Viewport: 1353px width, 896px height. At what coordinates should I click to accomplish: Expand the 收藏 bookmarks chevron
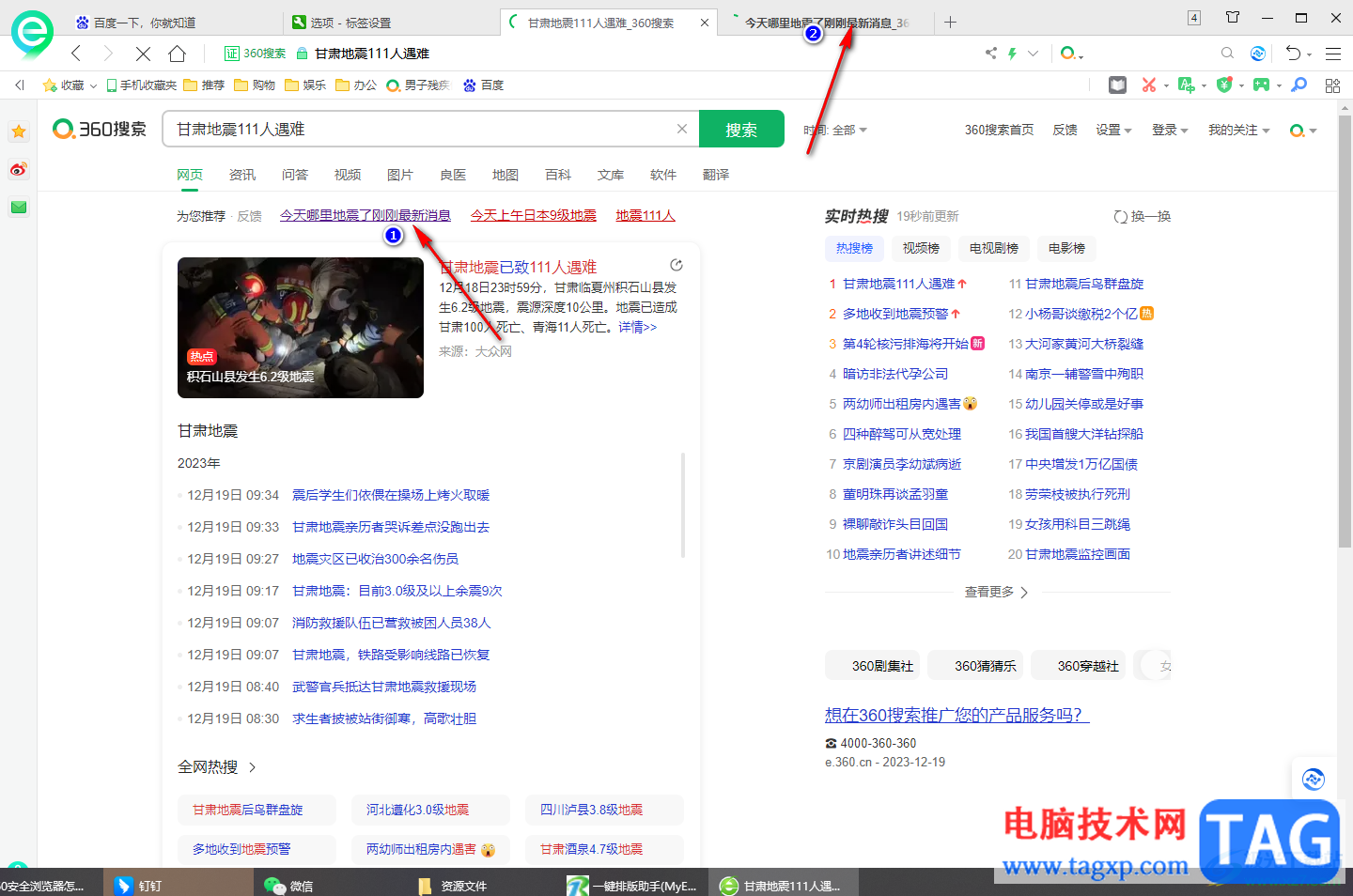(x=92, y=85)
